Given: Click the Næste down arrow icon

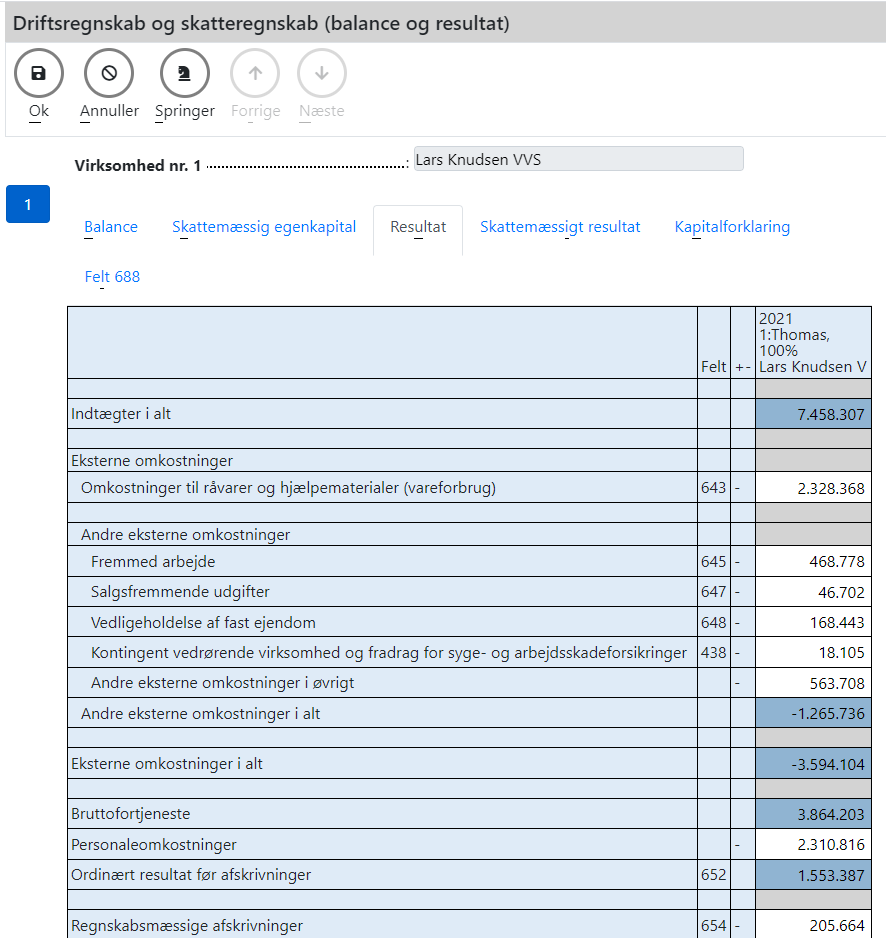Looking at the screenshot, I should click(322, 73).
